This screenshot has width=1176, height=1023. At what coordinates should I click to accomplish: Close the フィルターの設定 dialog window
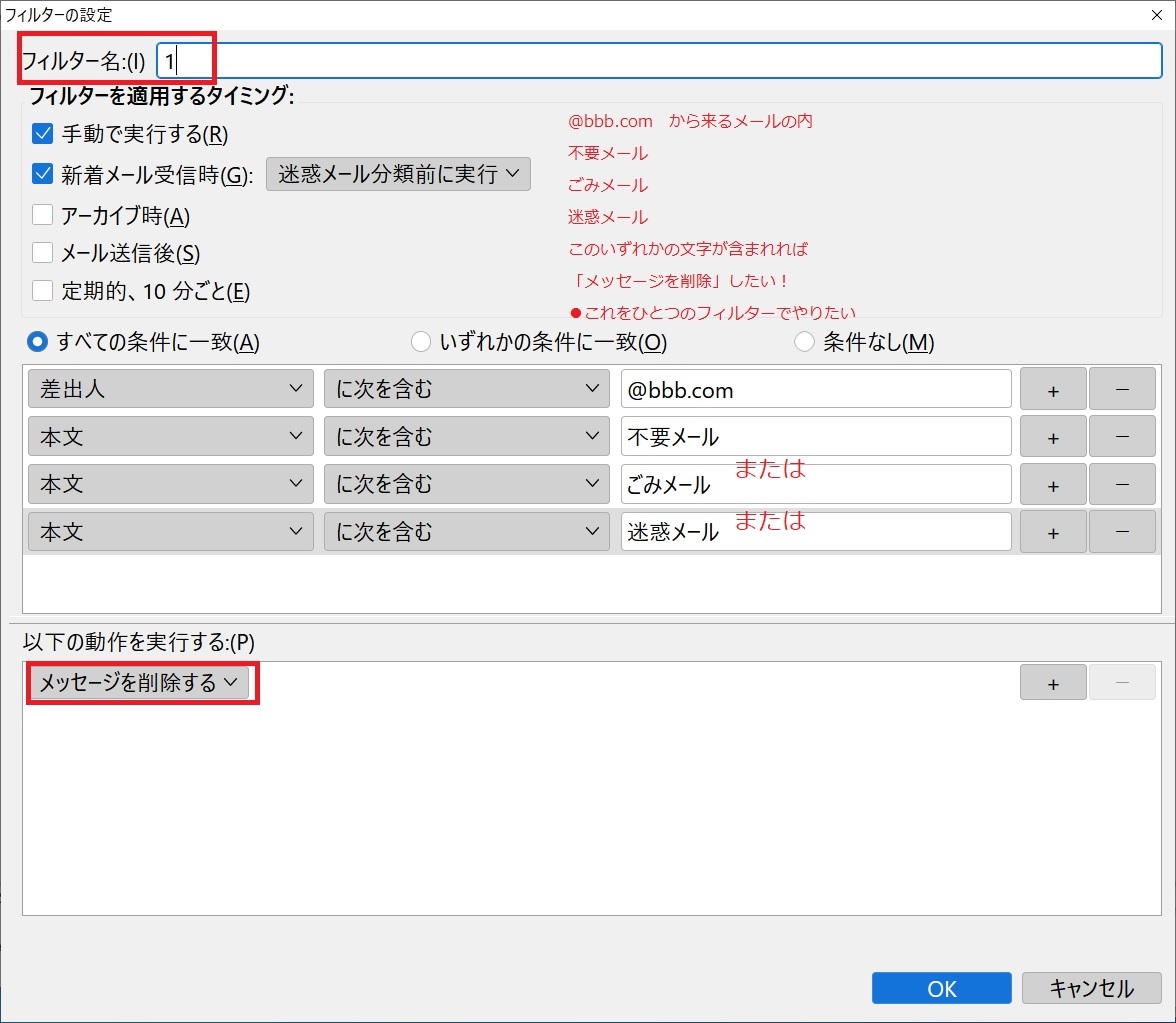point(1156,15)
